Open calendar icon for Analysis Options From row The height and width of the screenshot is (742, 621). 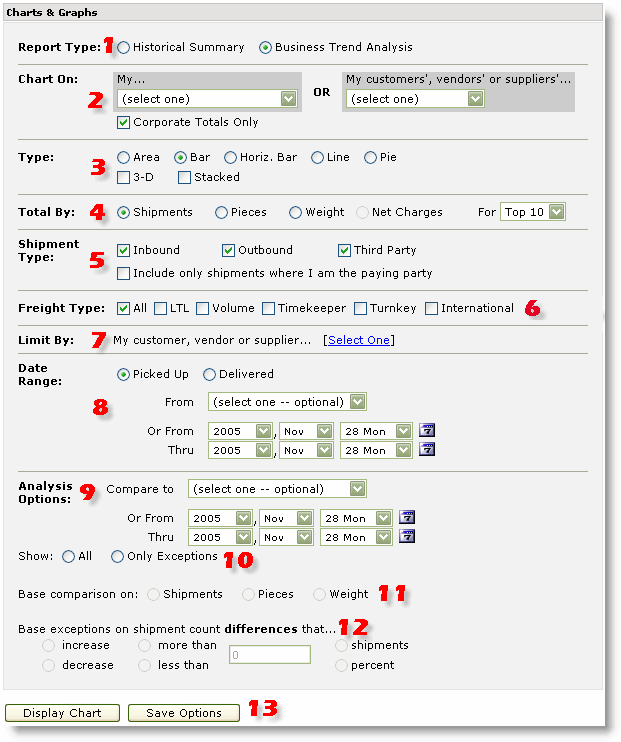tap(407, 518)
